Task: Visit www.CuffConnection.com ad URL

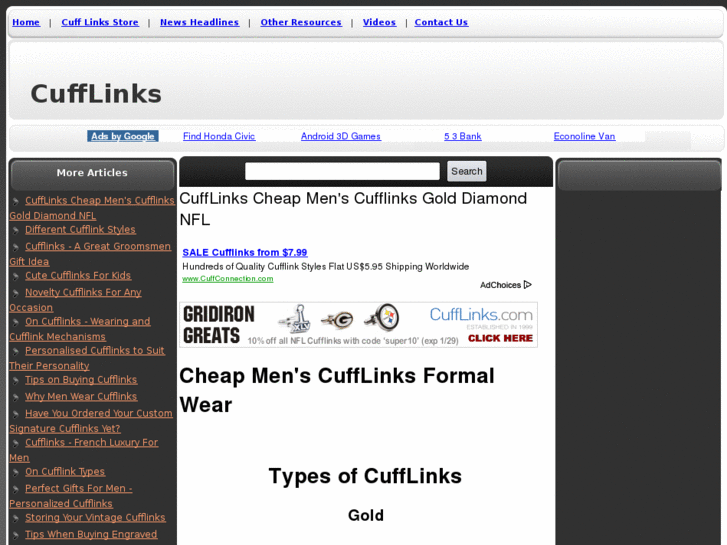Action: [228, 278]
